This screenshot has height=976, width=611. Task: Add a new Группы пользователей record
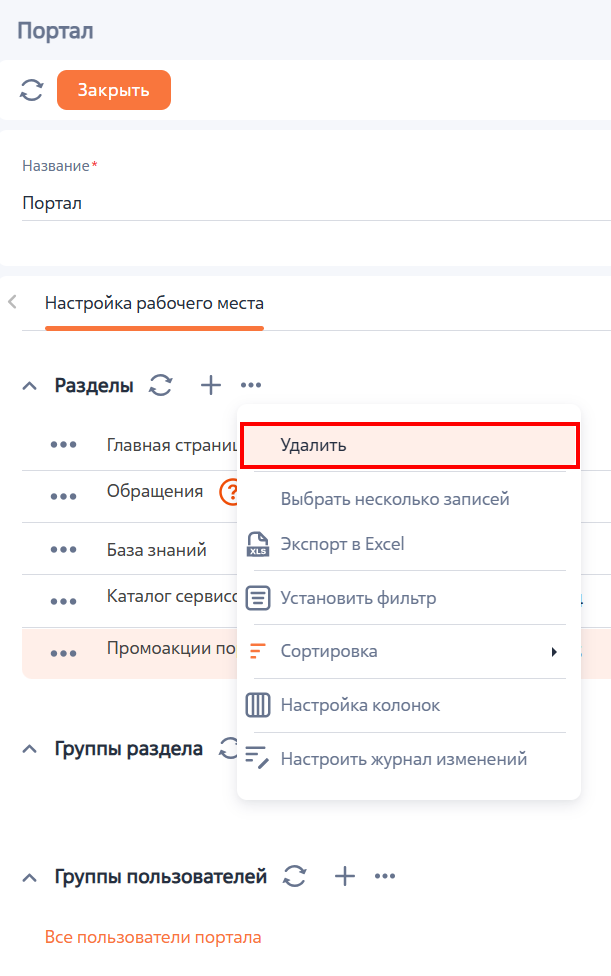[x=345, y=876]
